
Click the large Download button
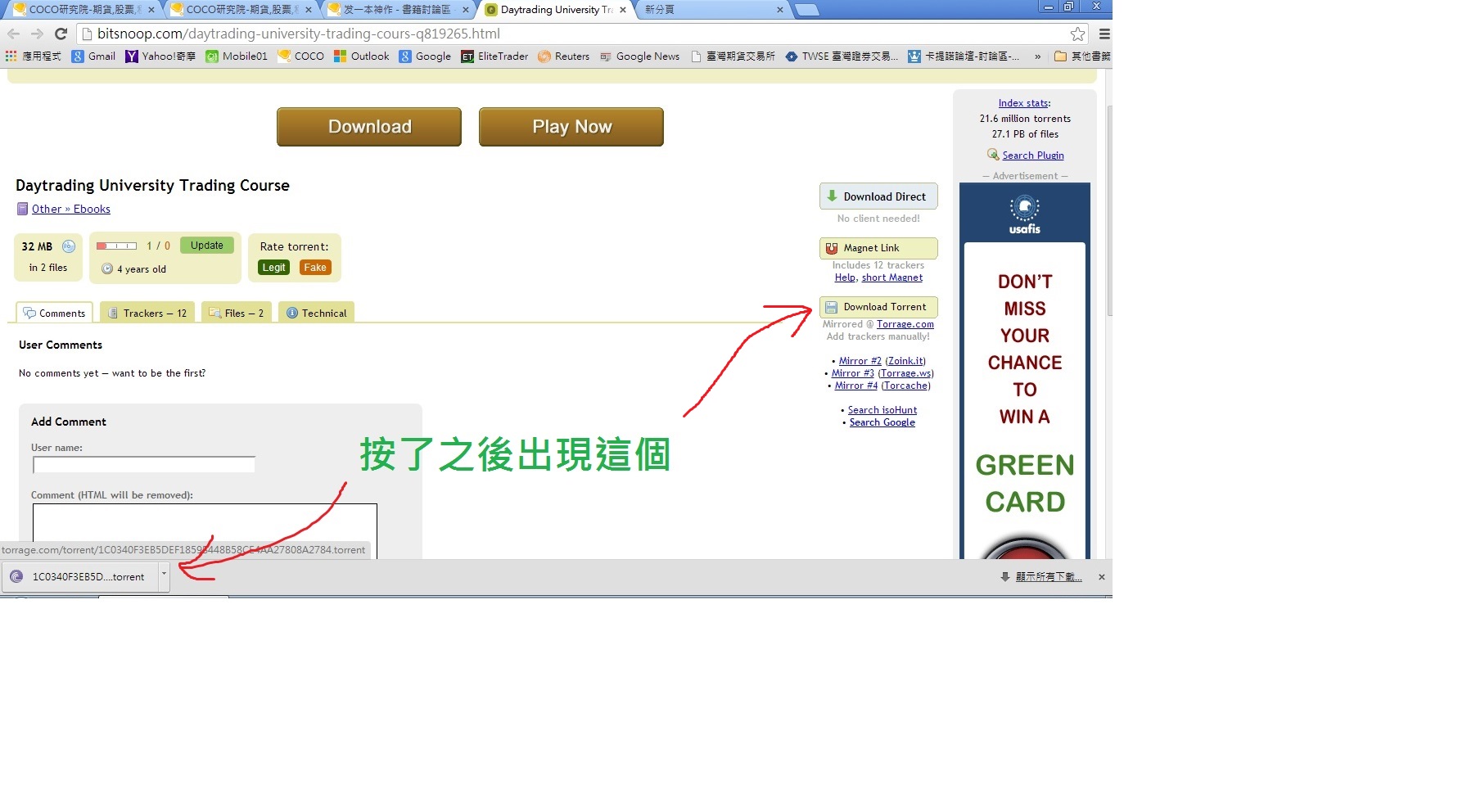tap(369, 127)
